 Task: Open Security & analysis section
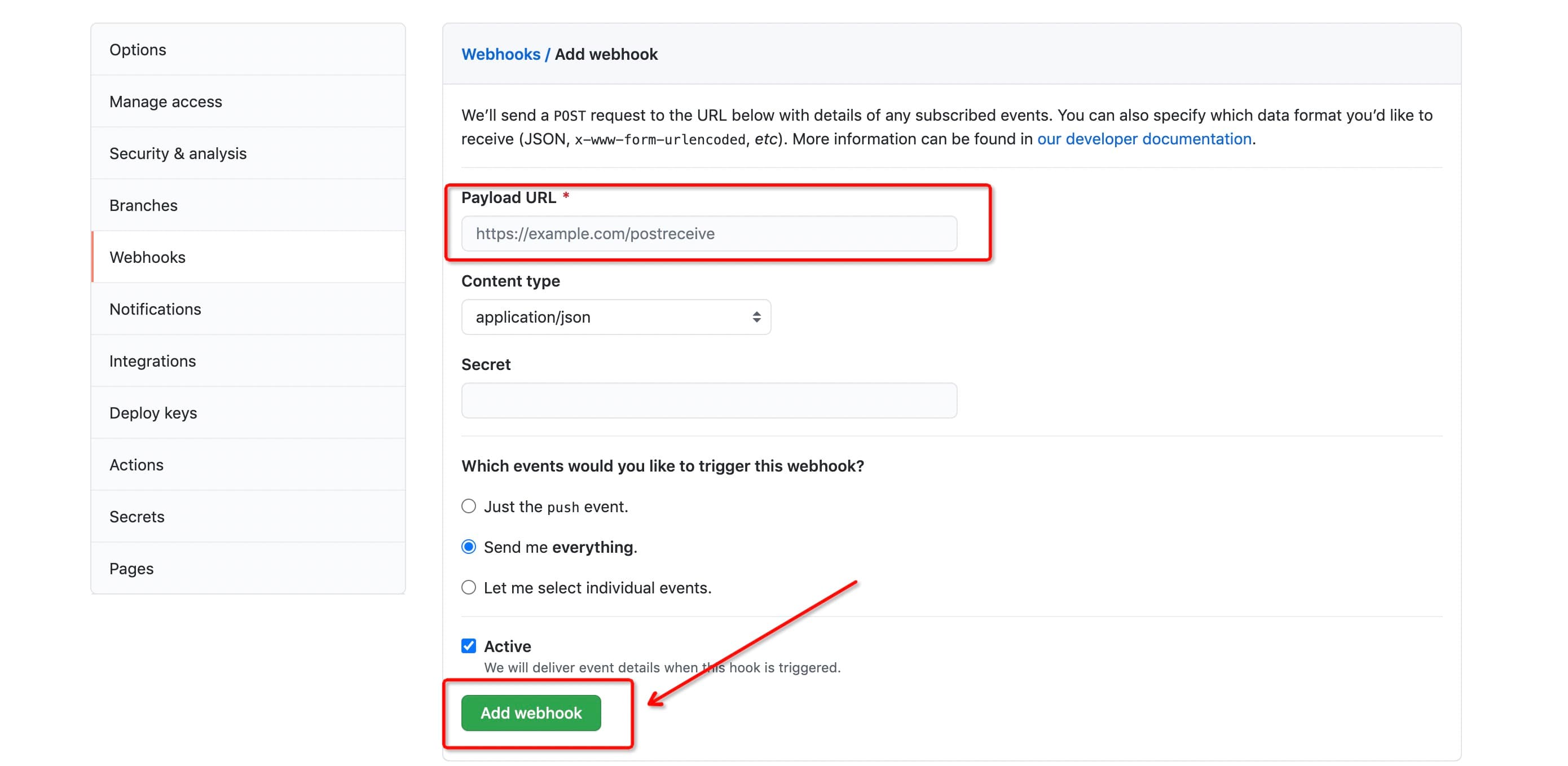point(248,153)
